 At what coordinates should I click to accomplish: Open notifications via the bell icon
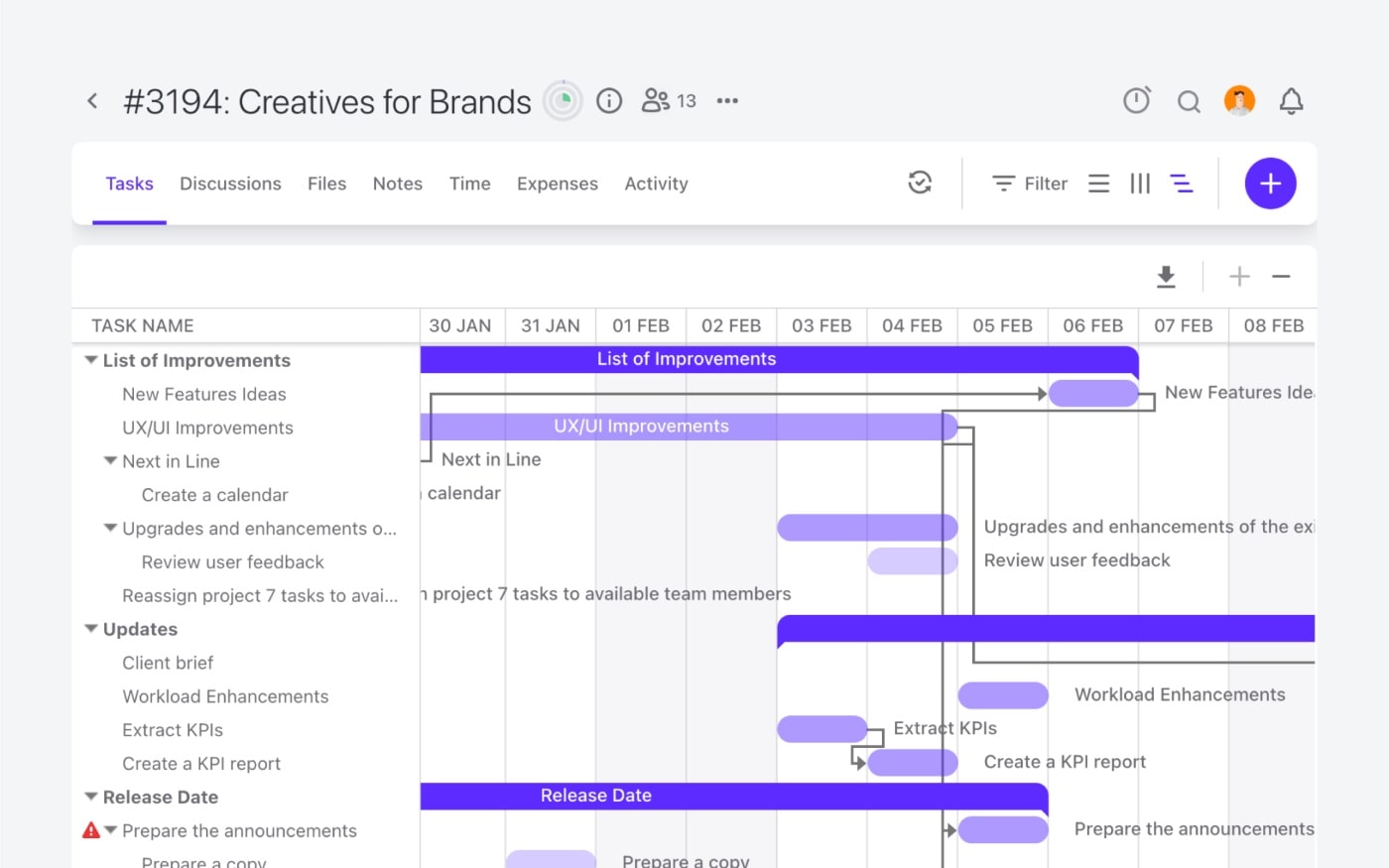(x=1291, y=100)
